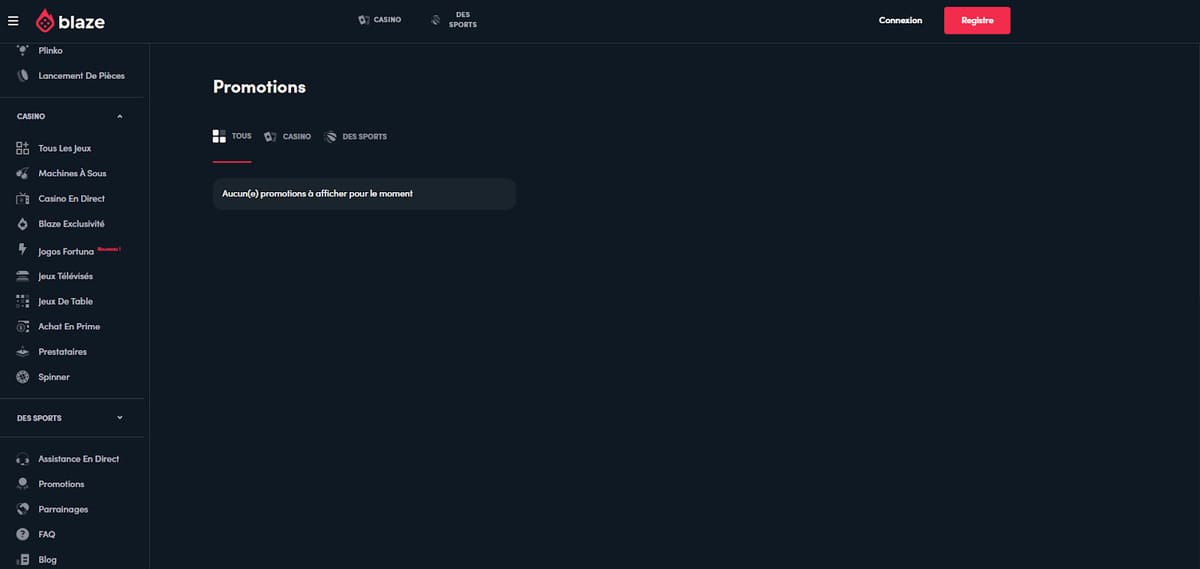
Task: Click the Casino En Direct icon
Action: click(x=23, y=199)
